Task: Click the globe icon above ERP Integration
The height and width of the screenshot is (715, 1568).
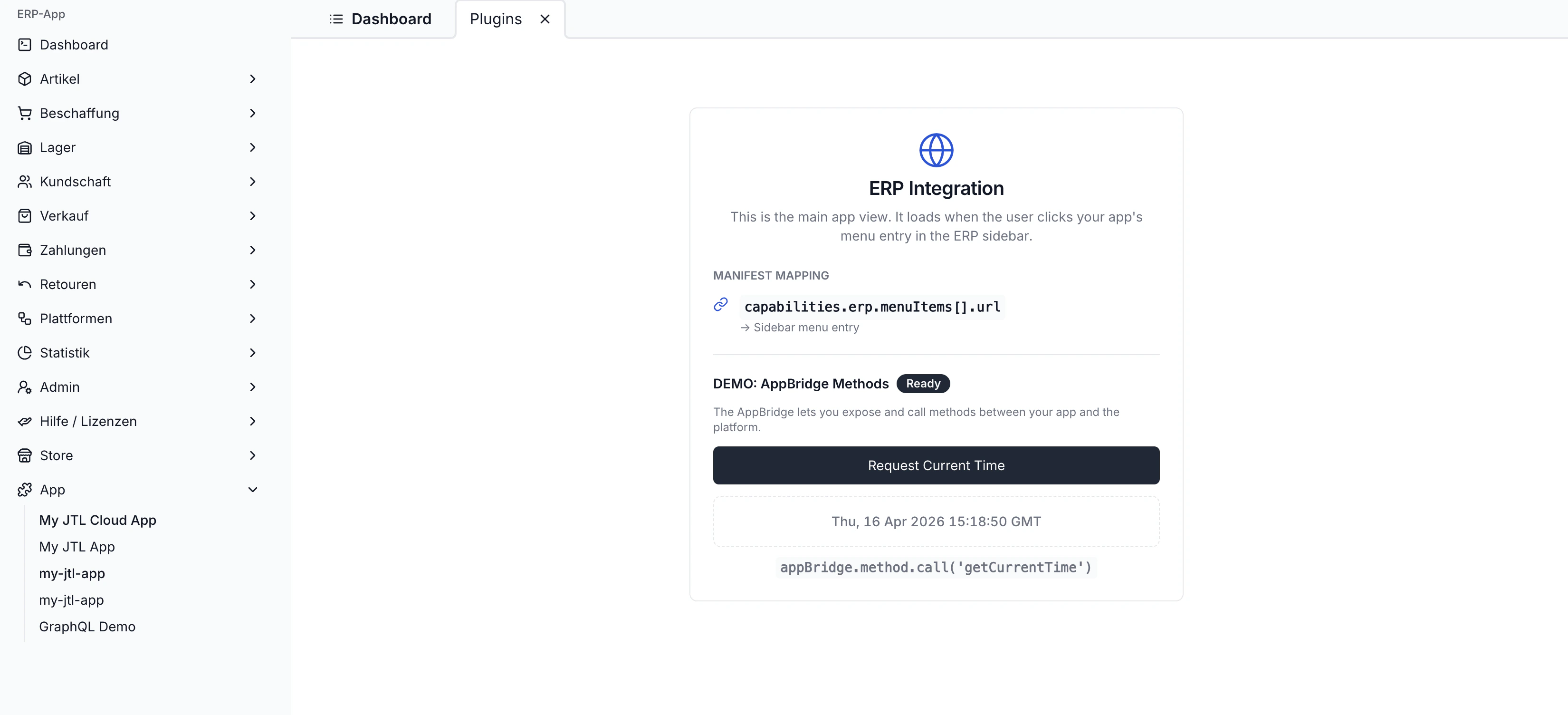Action: point(936,149)
